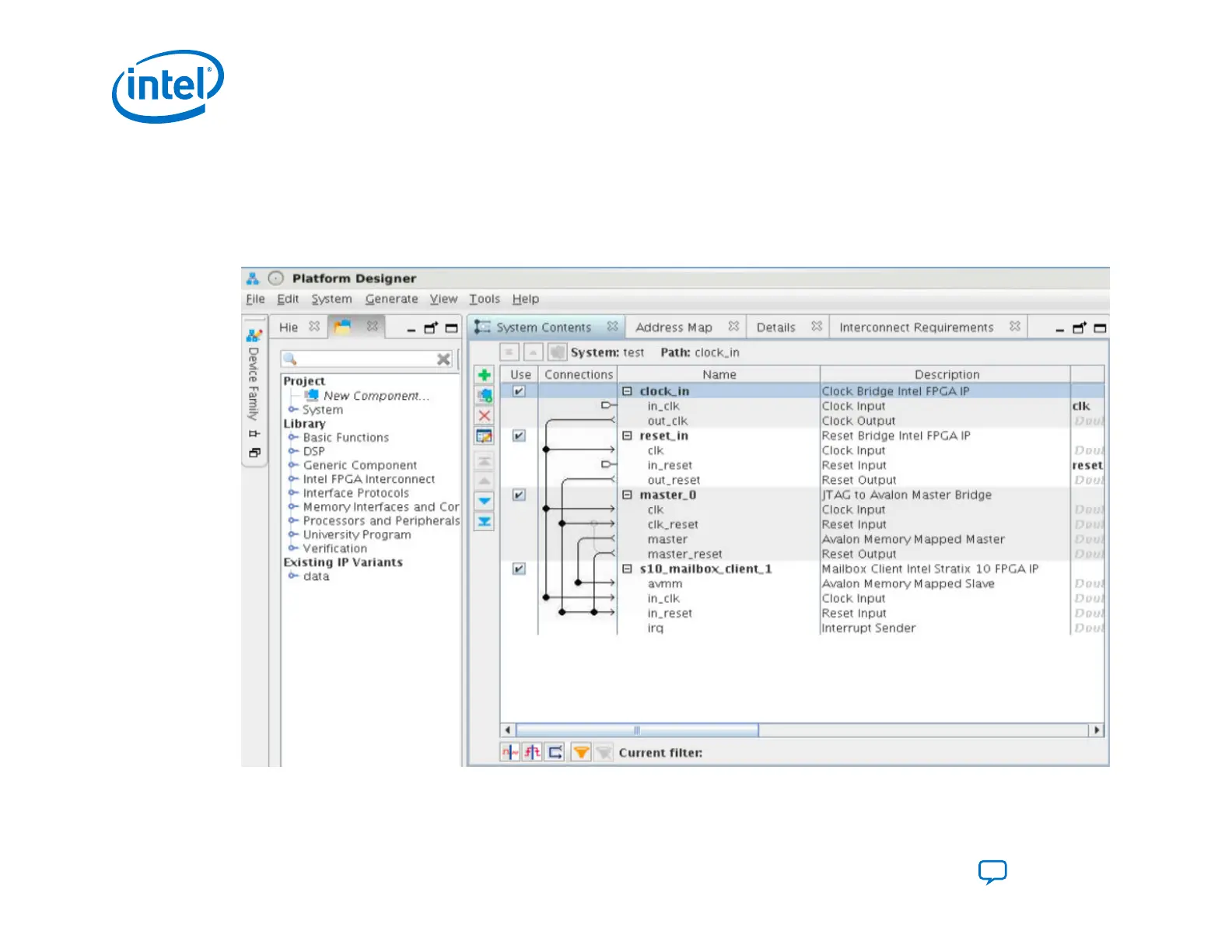Image resolution: width=1232 pixels, height=952 pixels.
Task: Click the blue move to bottom arrow
Action: click(484, 521)
